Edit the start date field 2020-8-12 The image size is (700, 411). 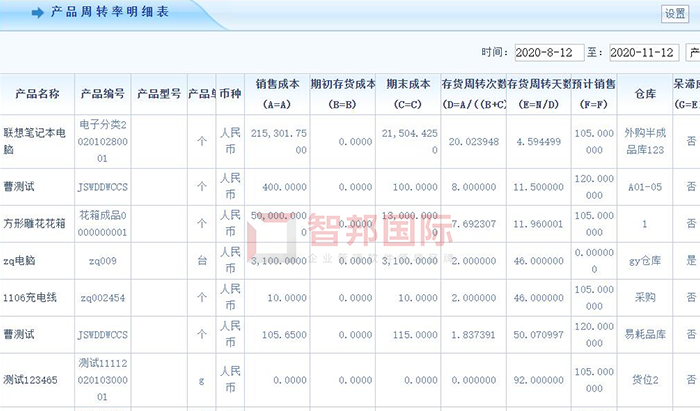549,53
